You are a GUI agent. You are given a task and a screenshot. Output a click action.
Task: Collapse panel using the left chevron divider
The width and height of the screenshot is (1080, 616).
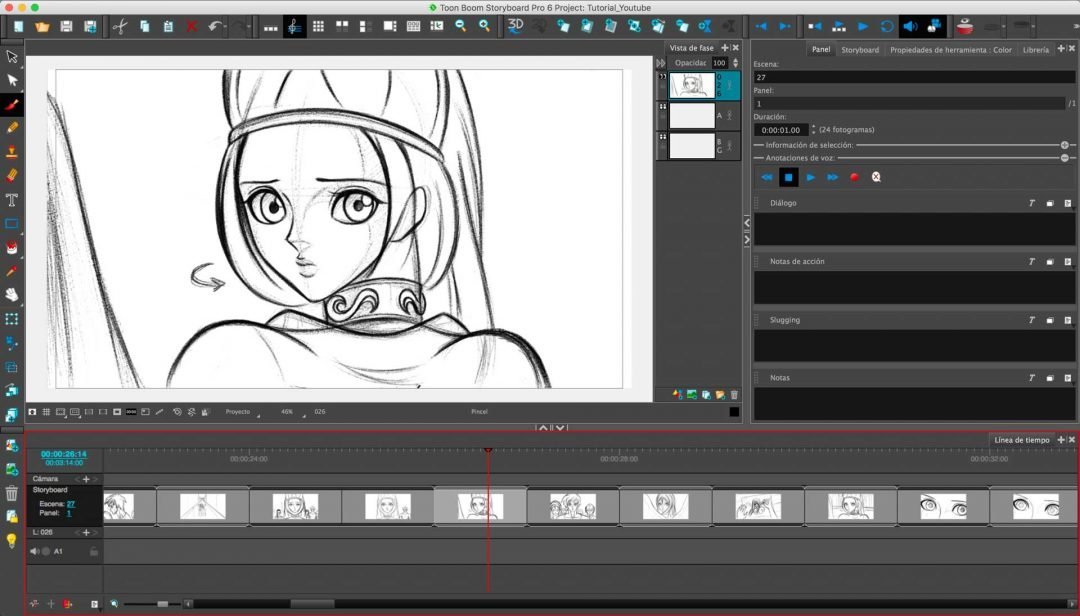click(747, 223)
